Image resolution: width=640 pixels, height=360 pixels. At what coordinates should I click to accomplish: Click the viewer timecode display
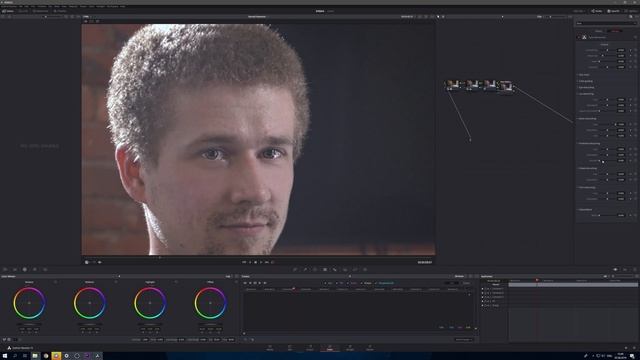tap(424, 262)
